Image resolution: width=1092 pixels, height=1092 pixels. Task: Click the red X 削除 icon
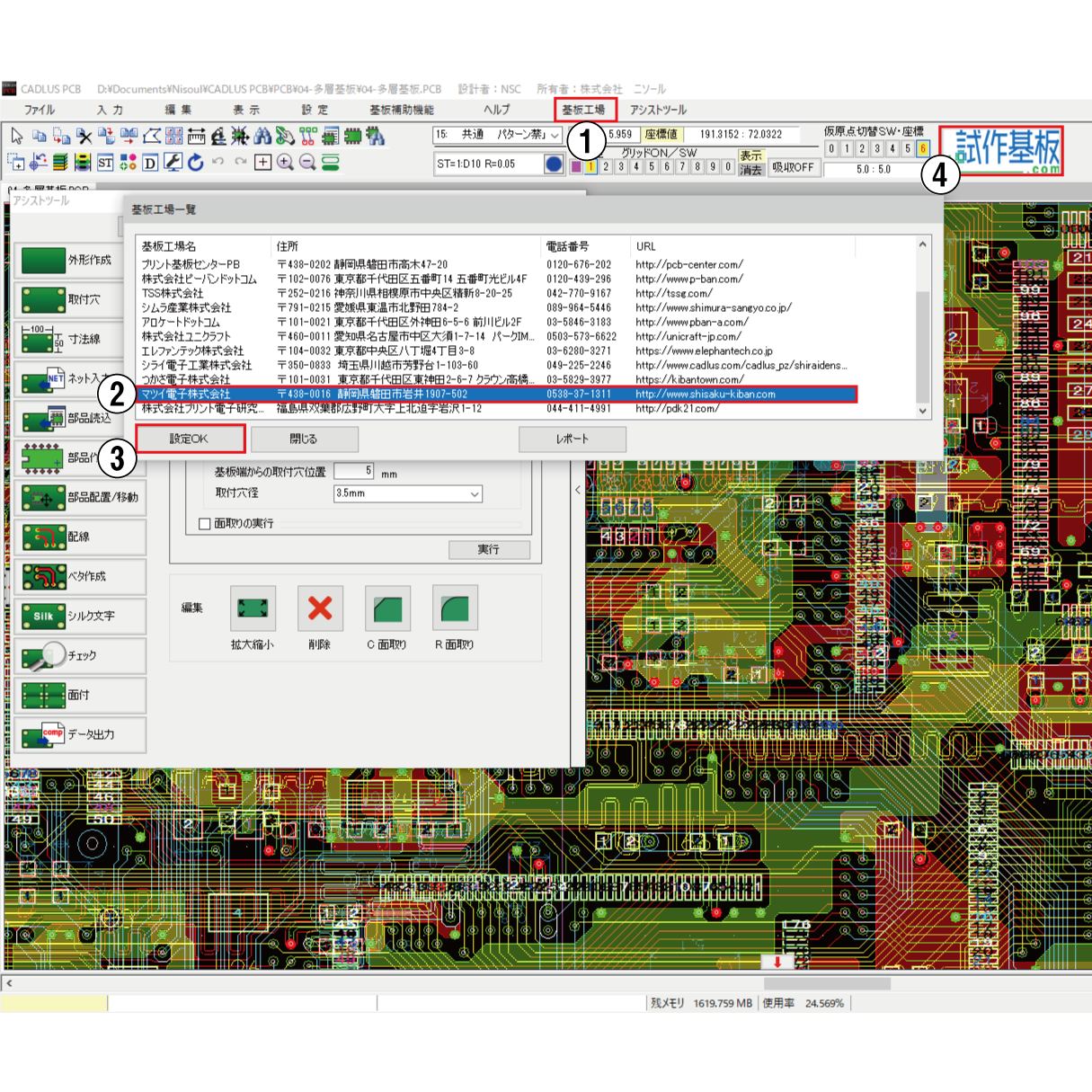pos(320,608)
